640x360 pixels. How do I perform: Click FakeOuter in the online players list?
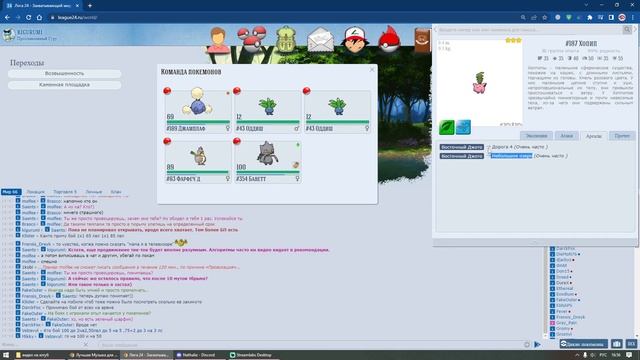(x=567, y=300)
